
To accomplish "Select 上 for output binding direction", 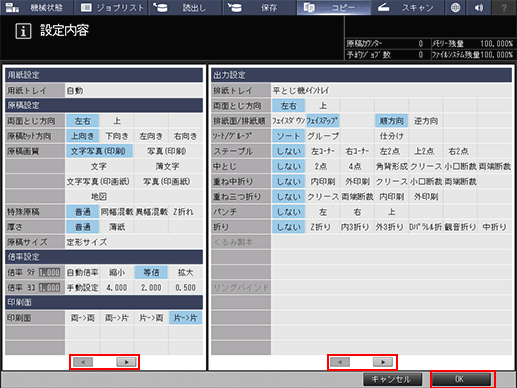I will pyautogui.click(x=323, y=106).
